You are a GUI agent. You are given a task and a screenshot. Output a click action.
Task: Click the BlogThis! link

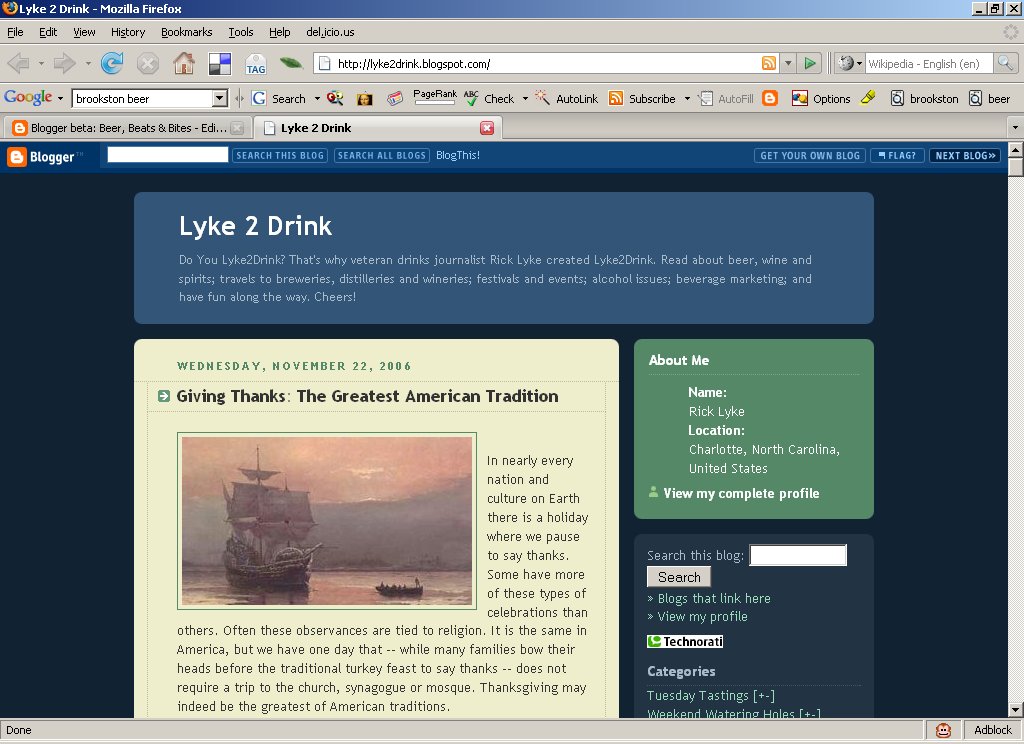[457, 155]
